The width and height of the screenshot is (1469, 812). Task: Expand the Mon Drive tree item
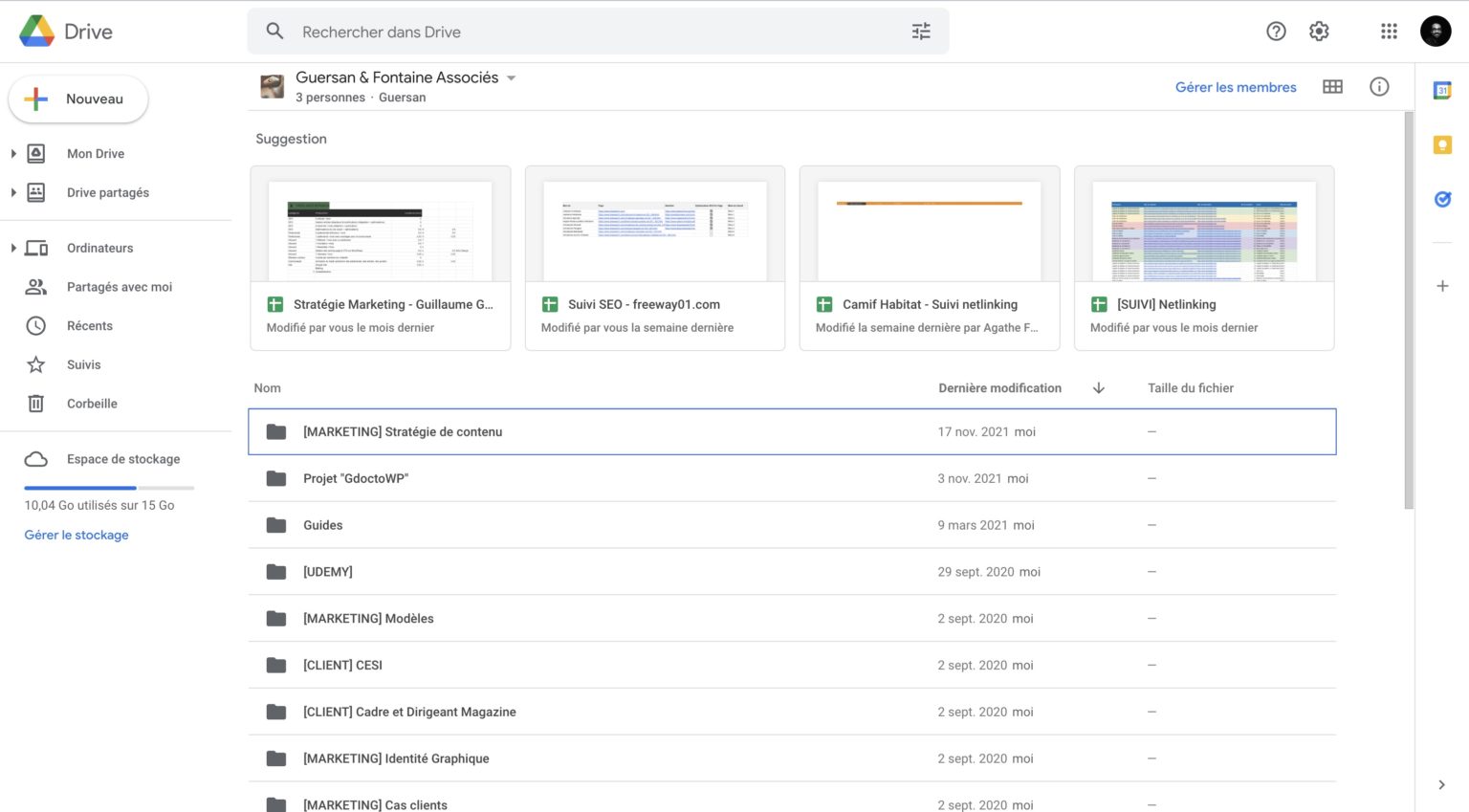point(11,153)
